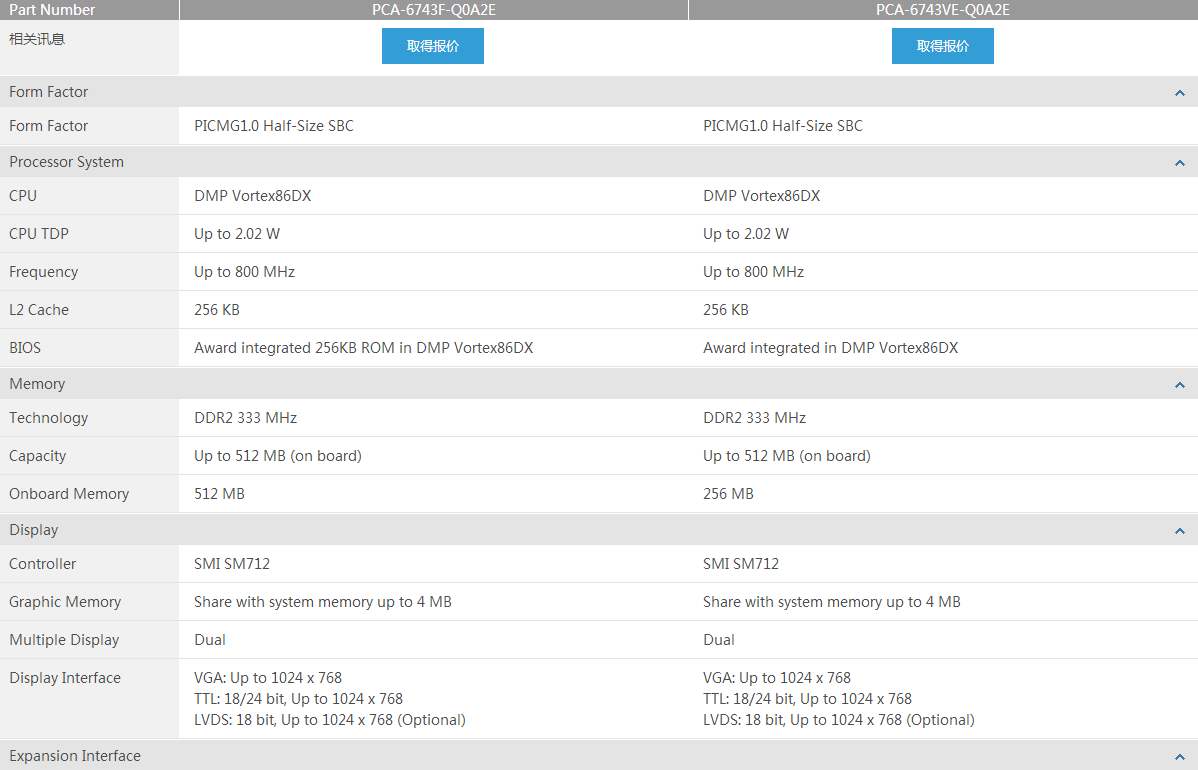1198x770 pixels.
Task: Select BIOS value 'Award integrated 256KB ROM in DMP Vortex86DX'
Action: pos(364,348)
